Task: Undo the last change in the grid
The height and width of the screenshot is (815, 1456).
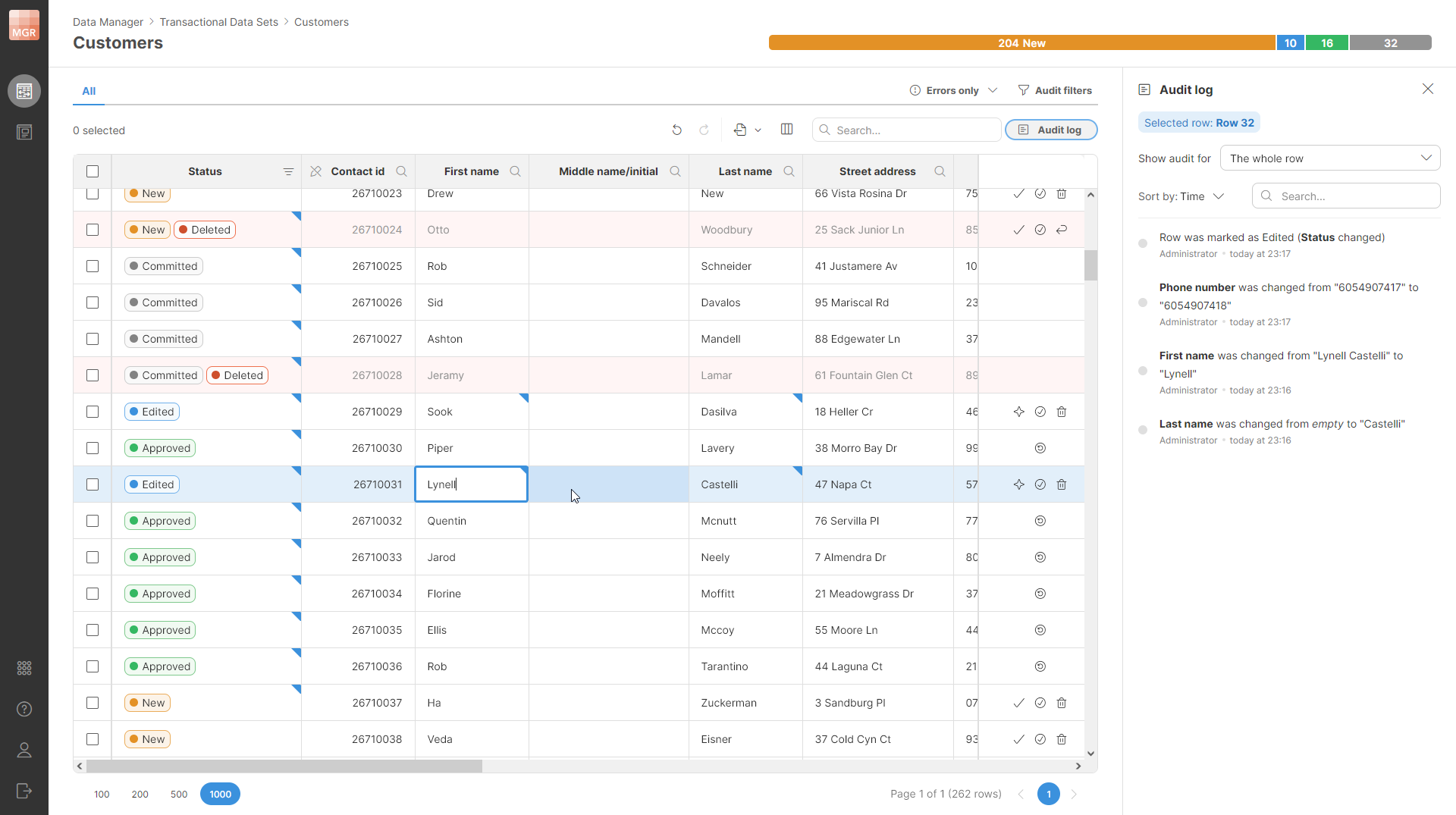Action: point(677,130)
